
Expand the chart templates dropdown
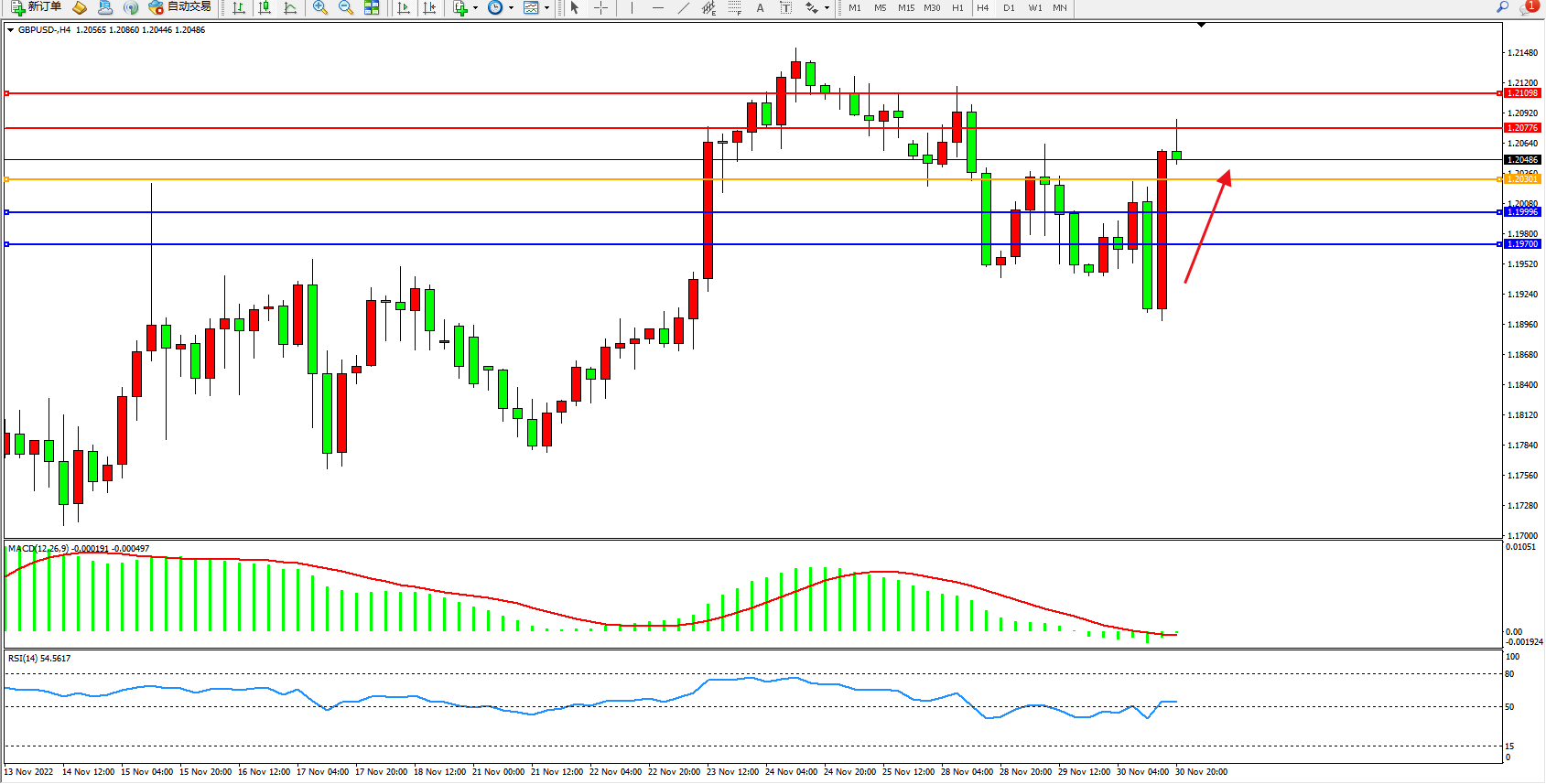coord(546,8)
